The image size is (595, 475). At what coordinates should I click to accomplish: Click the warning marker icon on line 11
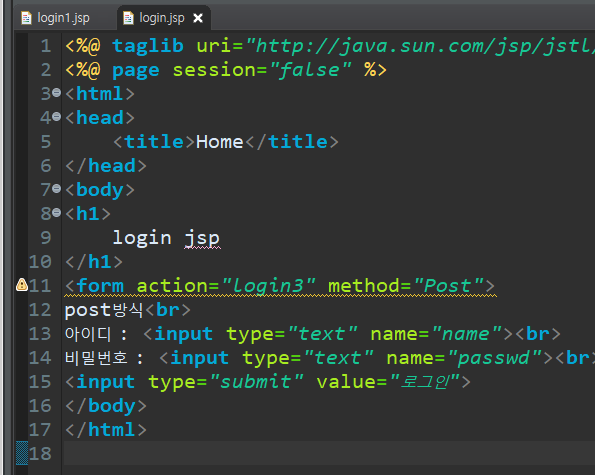(22, 285)
